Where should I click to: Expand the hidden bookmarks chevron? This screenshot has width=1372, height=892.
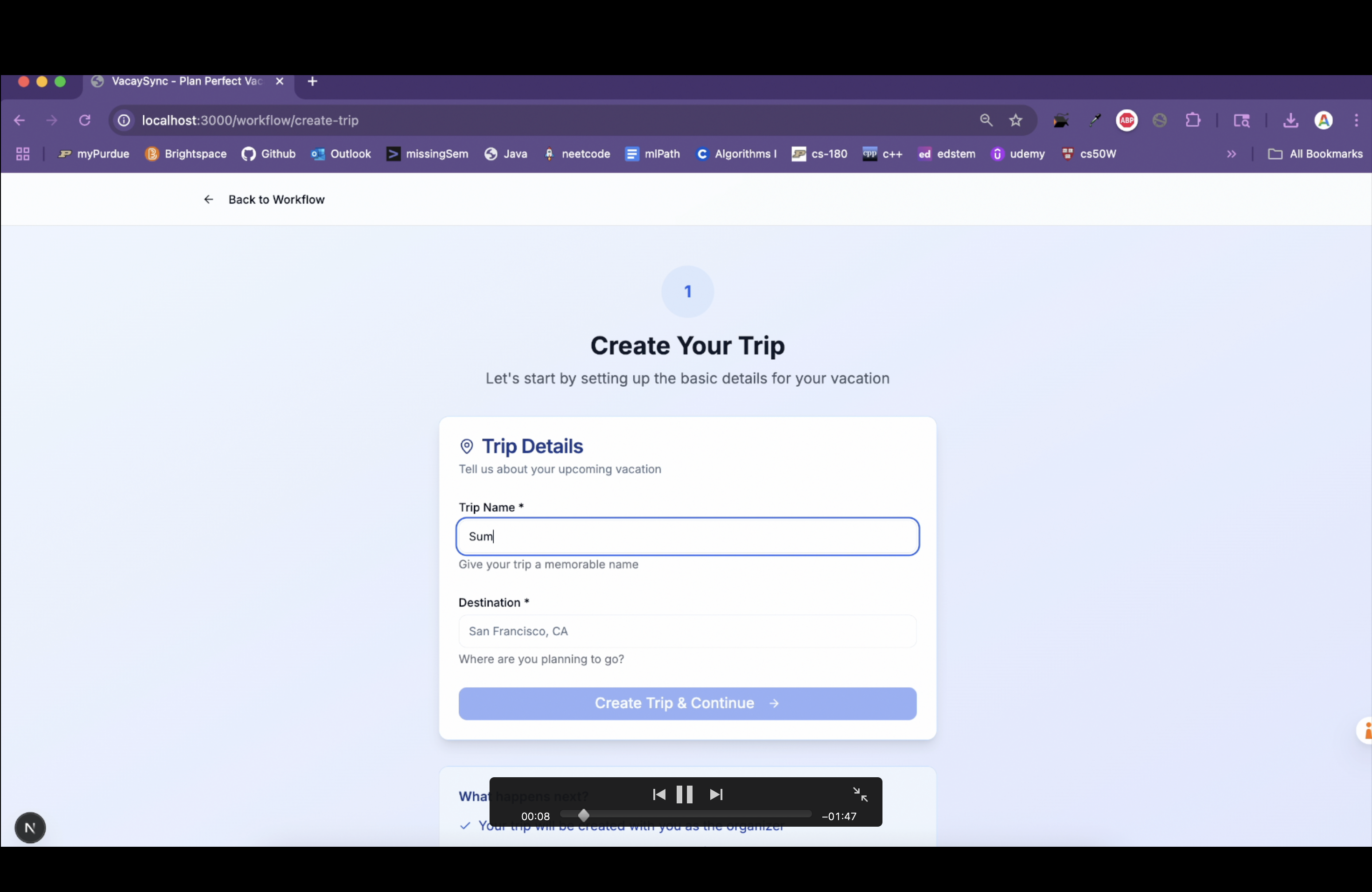click(x=1232, y=154)
